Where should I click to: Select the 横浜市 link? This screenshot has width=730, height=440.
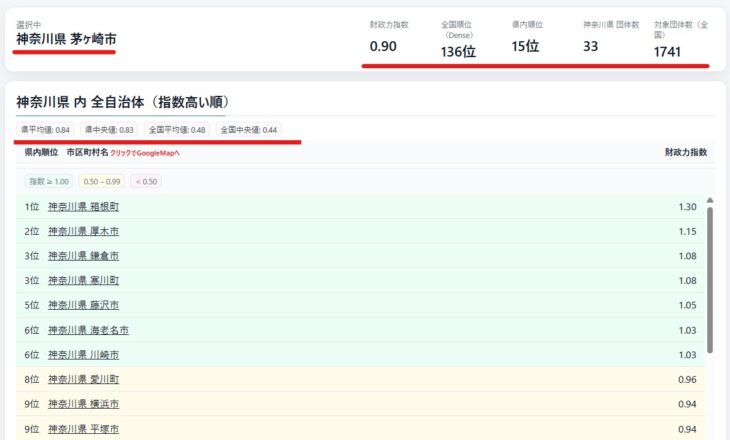coord(83,404)
